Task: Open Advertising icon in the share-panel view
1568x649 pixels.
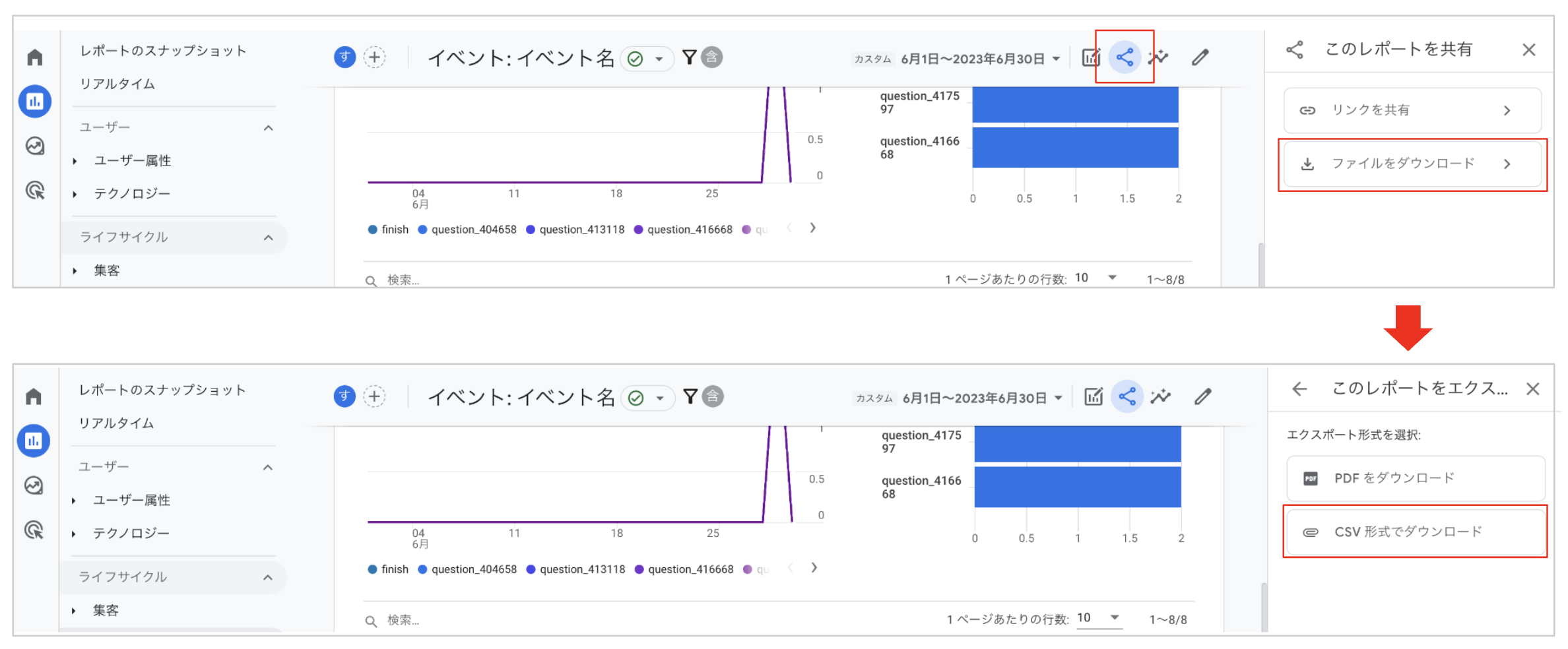Action: (35, 191)
